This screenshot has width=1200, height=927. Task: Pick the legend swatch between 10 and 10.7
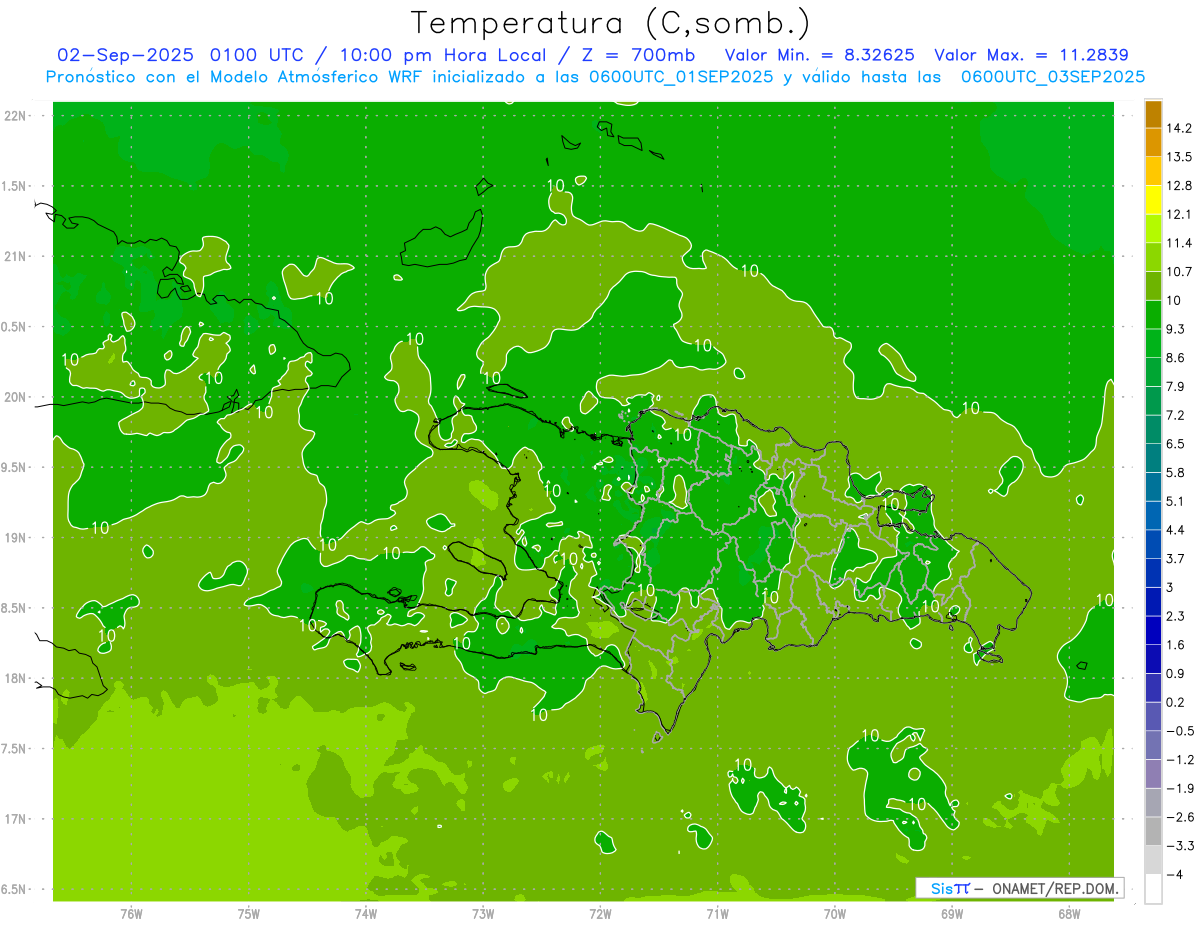(x=1153, y=286)
